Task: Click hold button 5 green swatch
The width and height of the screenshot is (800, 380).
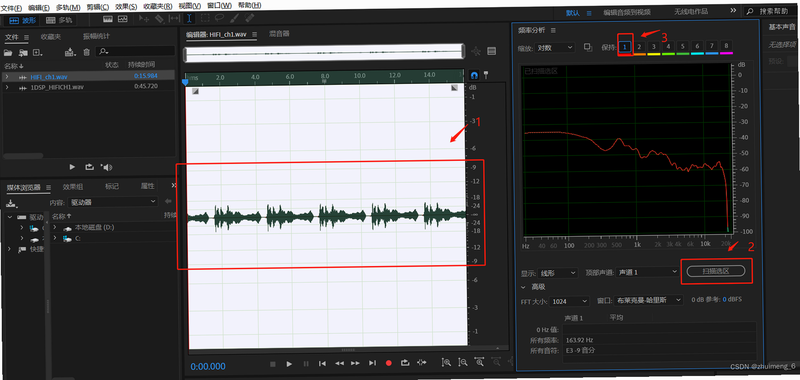Action: (x=683, y=47)
